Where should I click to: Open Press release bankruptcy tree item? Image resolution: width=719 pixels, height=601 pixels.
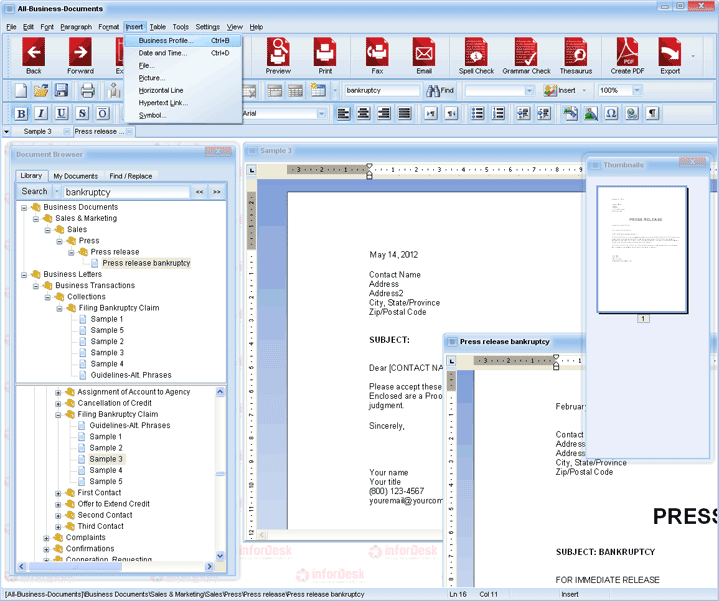[146, 263]
